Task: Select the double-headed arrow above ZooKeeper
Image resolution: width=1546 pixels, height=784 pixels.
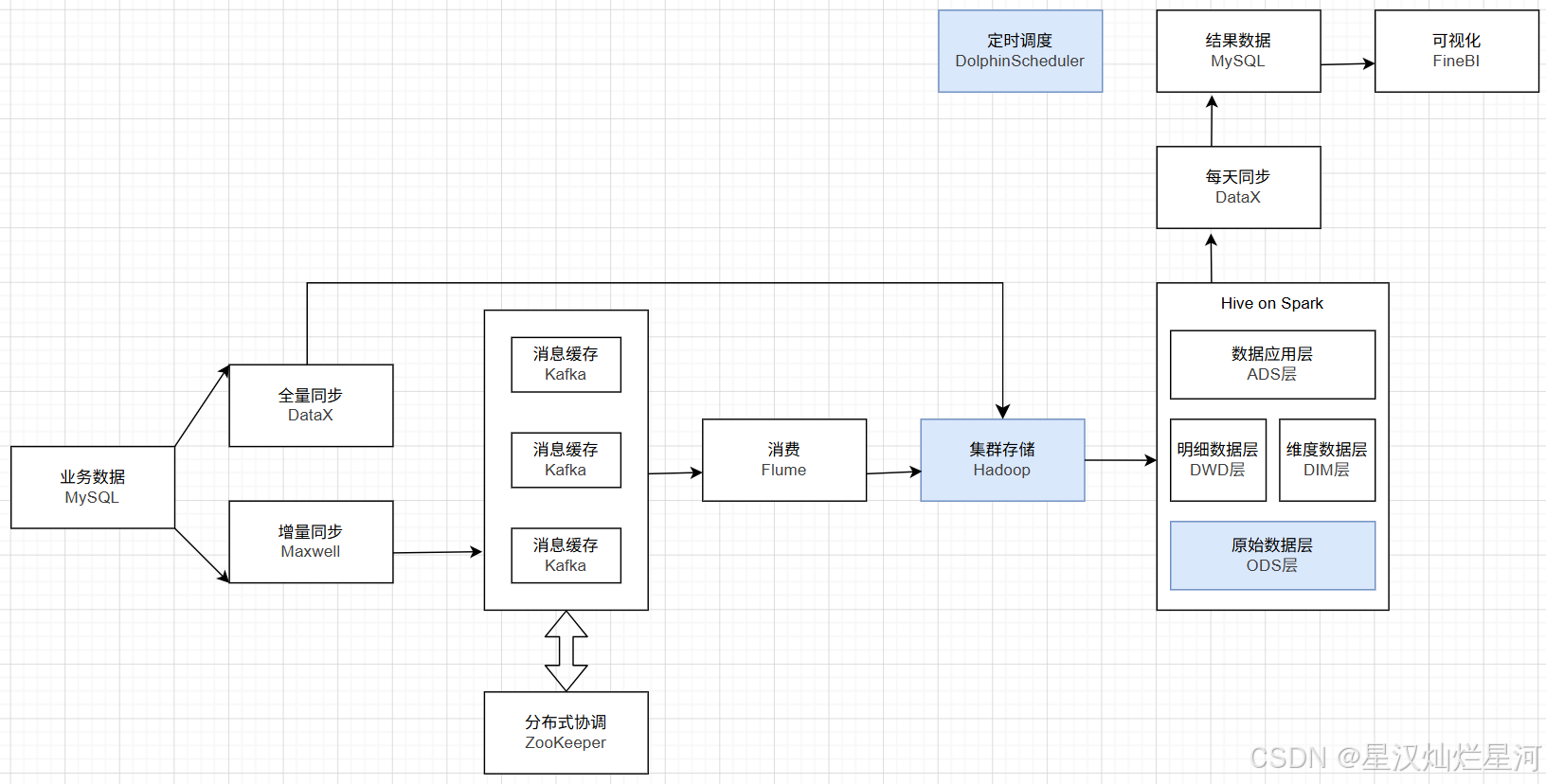Action: pos(566,650)
